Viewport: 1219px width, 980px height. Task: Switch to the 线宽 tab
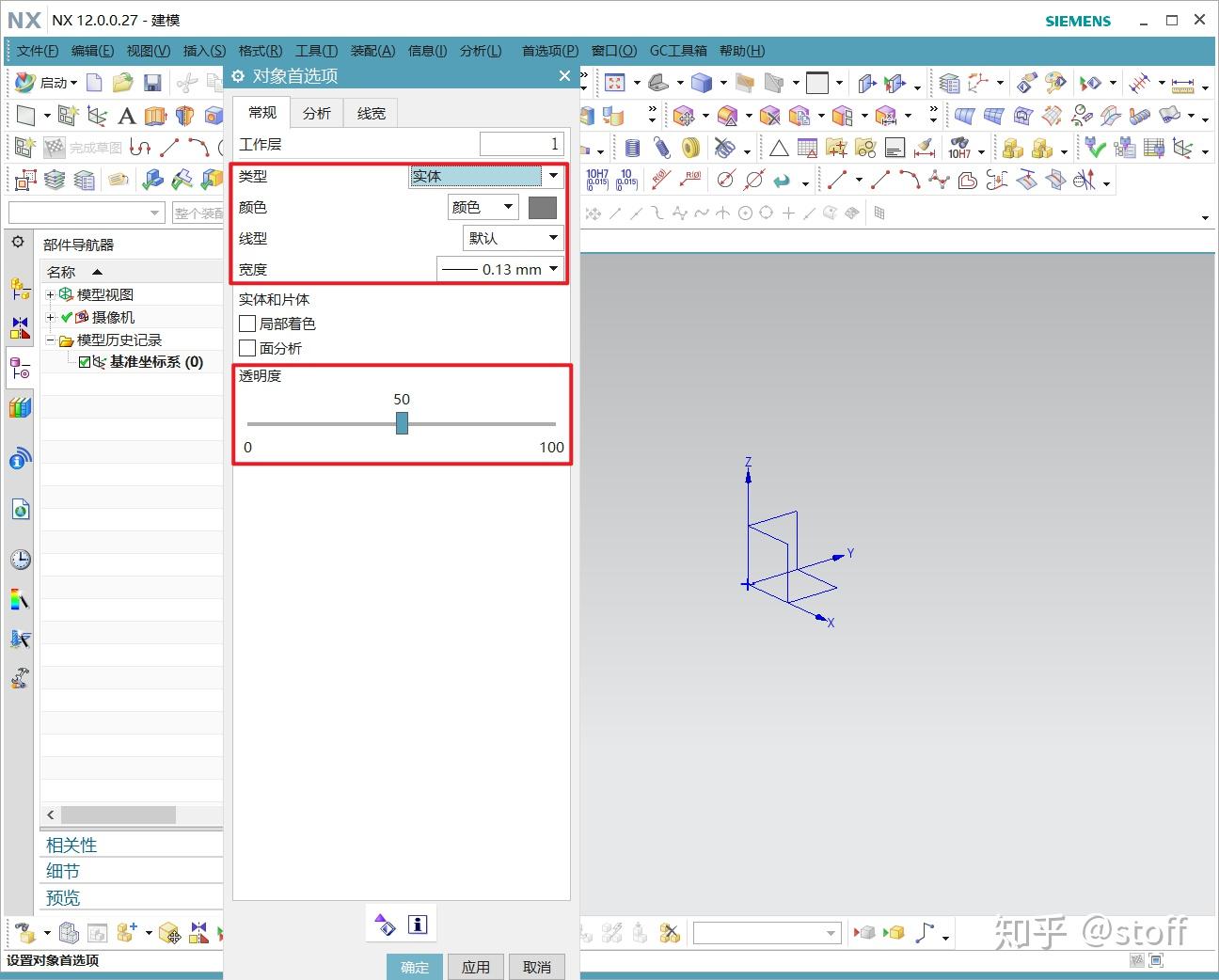[x=372, y=113]
